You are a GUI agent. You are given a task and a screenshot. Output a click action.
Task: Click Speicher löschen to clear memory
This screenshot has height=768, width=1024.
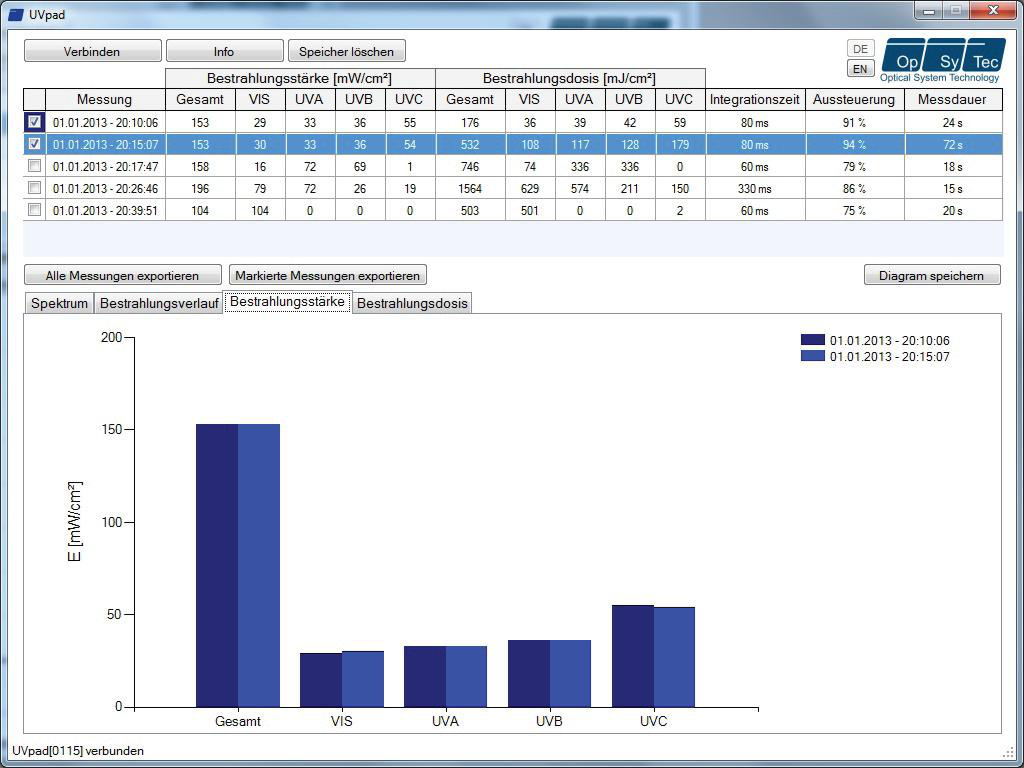click(347, 51)
